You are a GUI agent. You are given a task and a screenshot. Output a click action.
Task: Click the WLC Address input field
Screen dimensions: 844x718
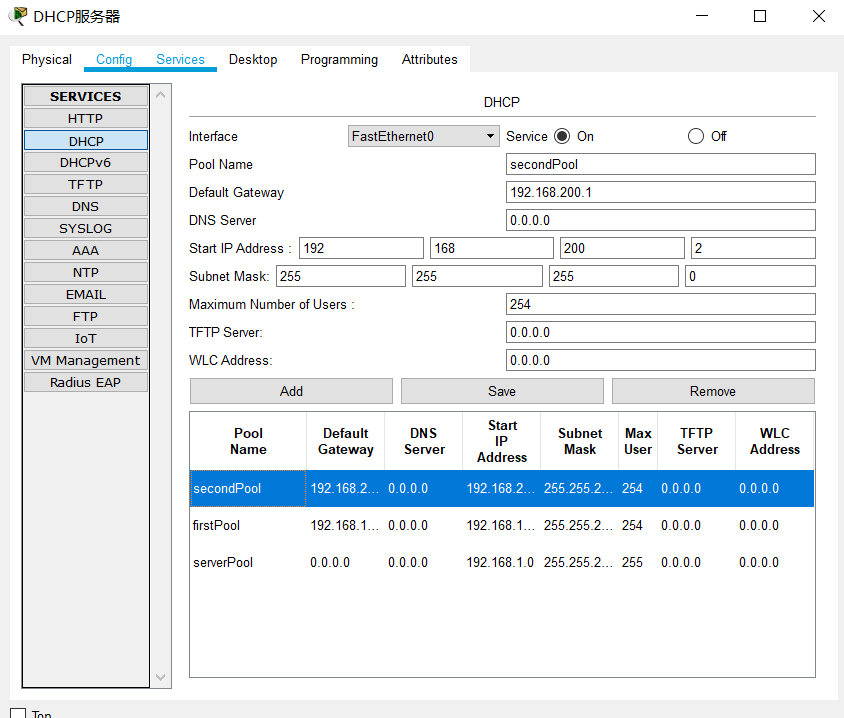click(660, 360)
